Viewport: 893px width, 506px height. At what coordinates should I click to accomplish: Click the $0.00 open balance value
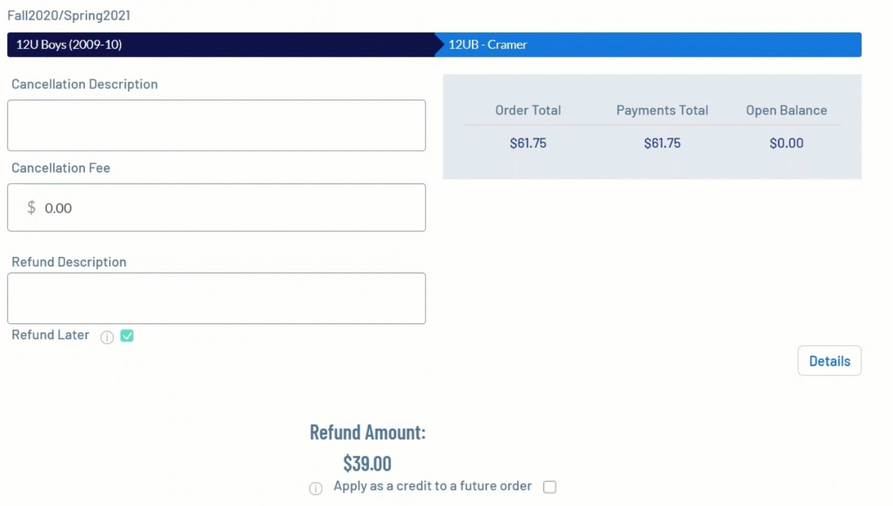point(786,143)
